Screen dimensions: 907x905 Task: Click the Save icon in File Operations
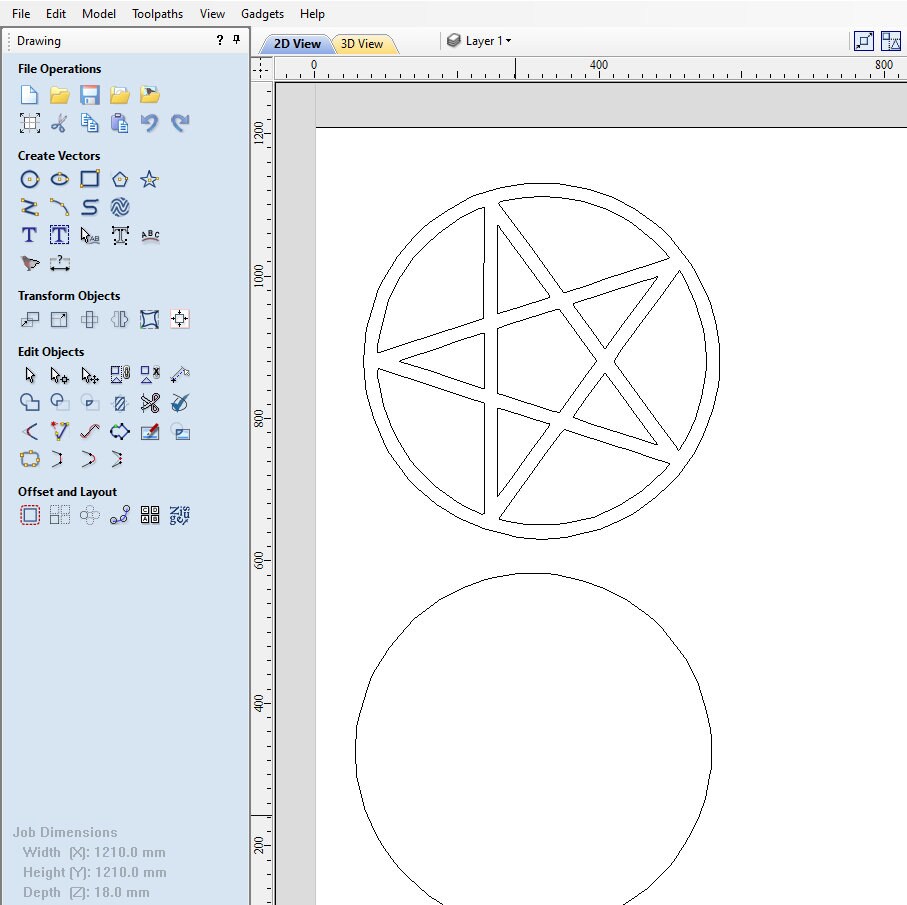[89, 94]
